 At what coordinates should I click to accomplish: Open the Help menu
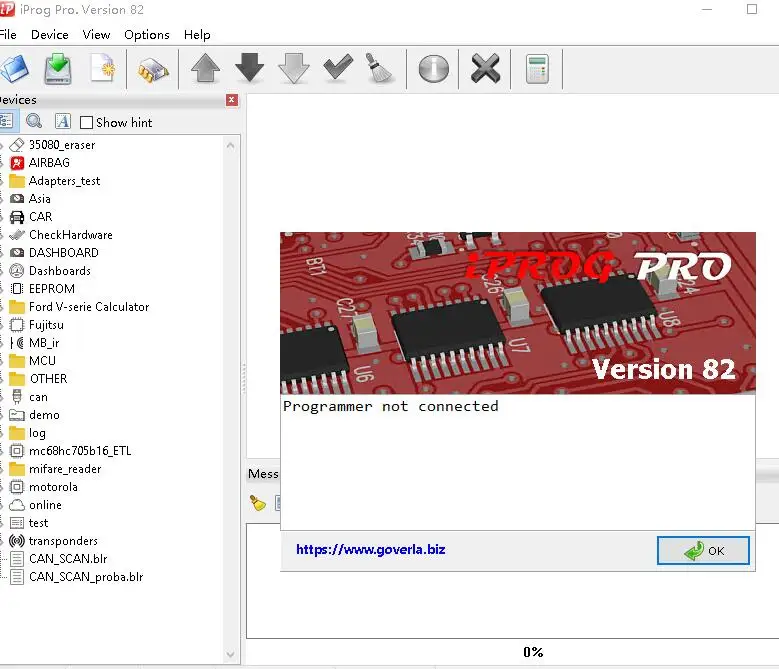click(x=197, y=35)
